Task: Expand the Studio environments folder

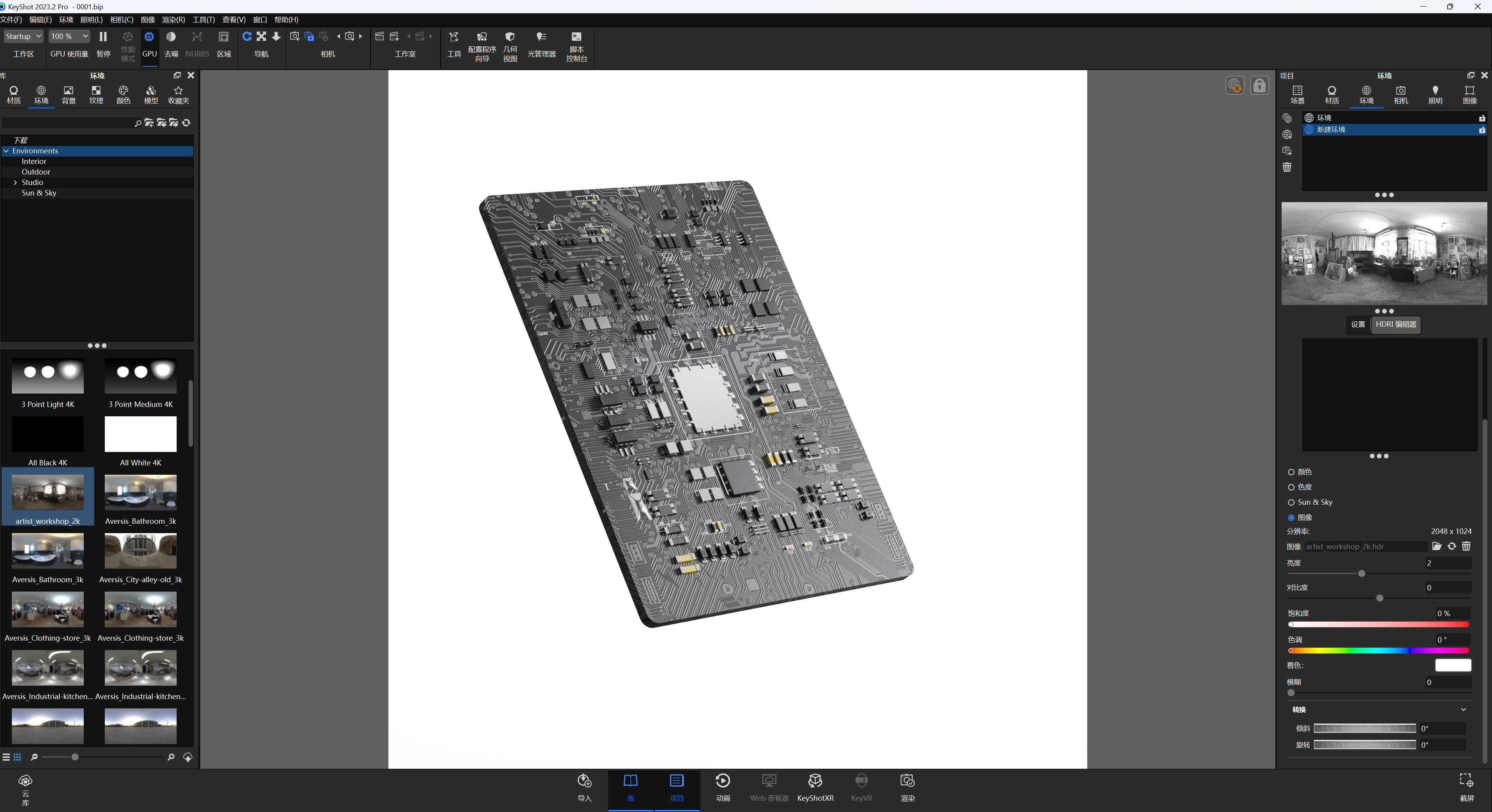Action: point(15,182)
